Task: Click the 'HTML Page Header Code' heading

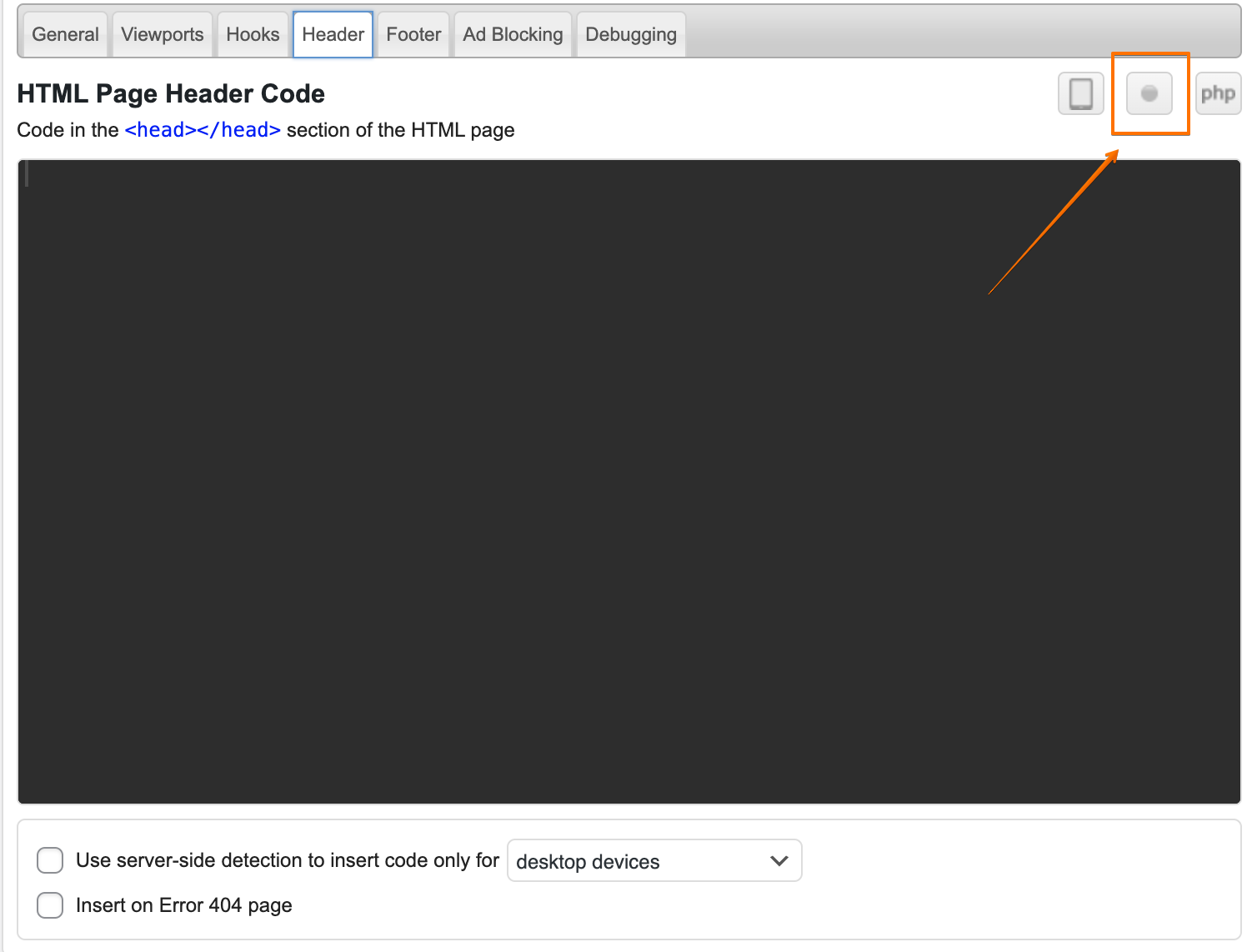Action: click(171, 93)
